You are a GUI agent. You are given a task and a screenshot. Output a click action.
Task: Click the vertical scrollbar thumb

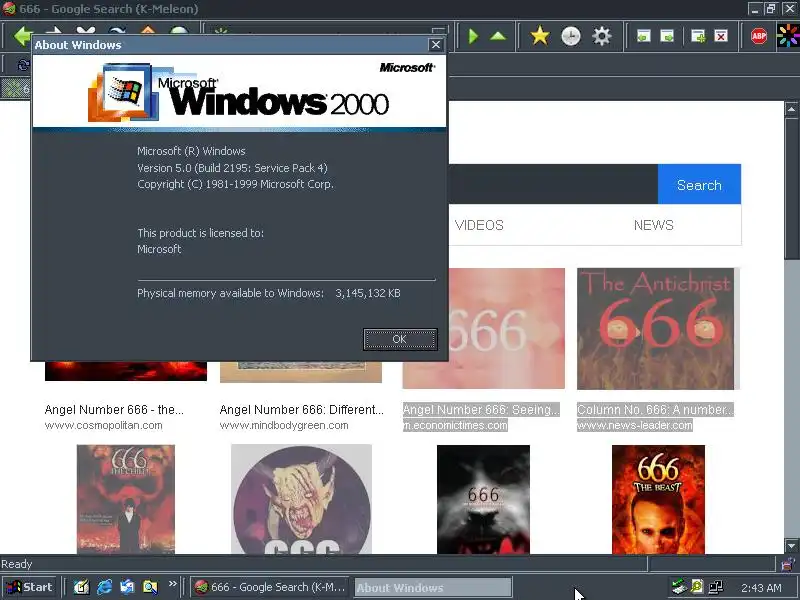pyautogui.click(x=791, y=189)
